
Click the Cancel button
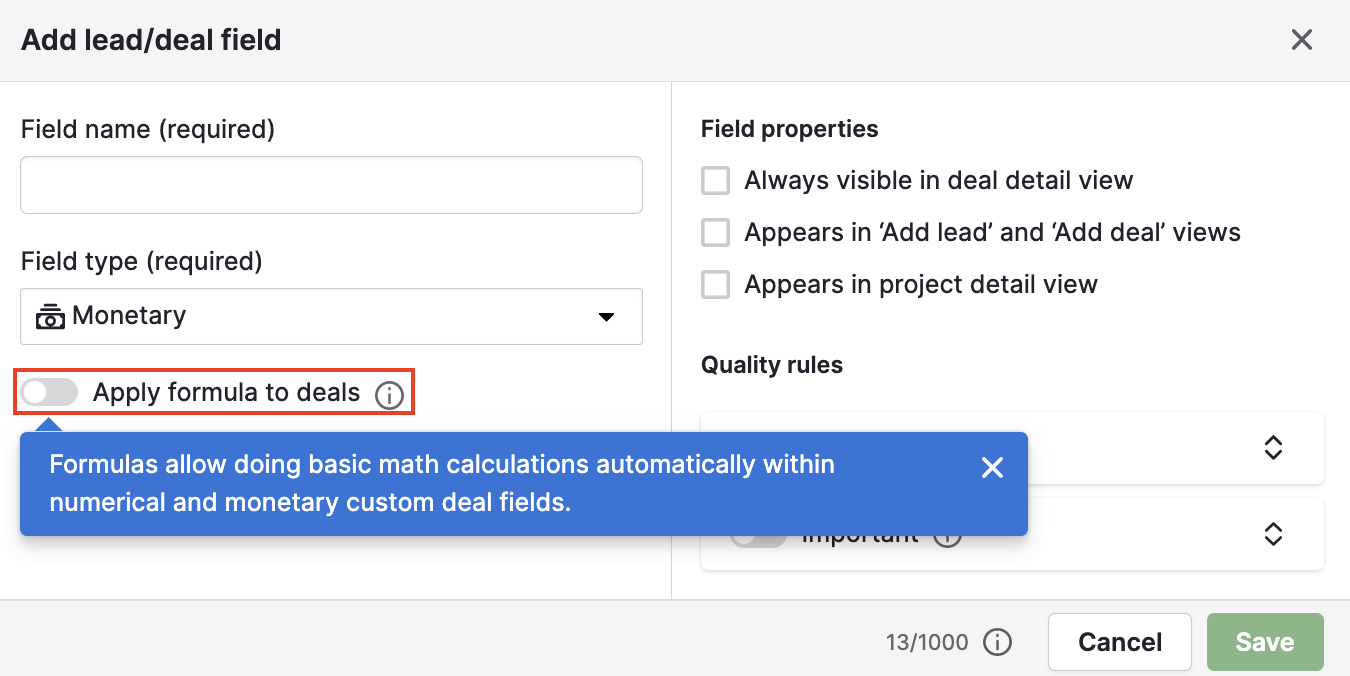[1120, 642]
